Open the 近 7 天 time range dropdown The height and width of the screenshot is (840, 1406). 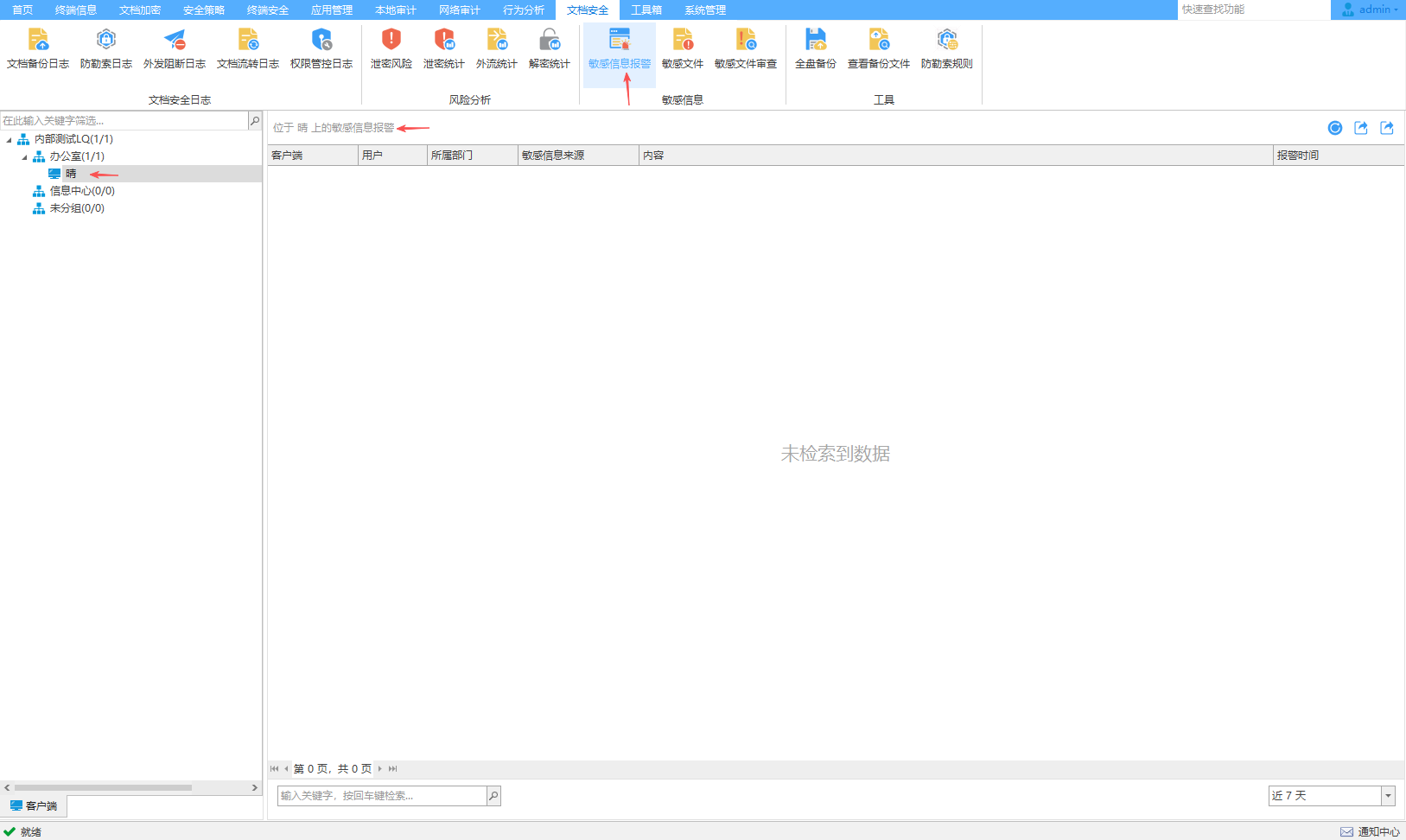pos(1388,796)
